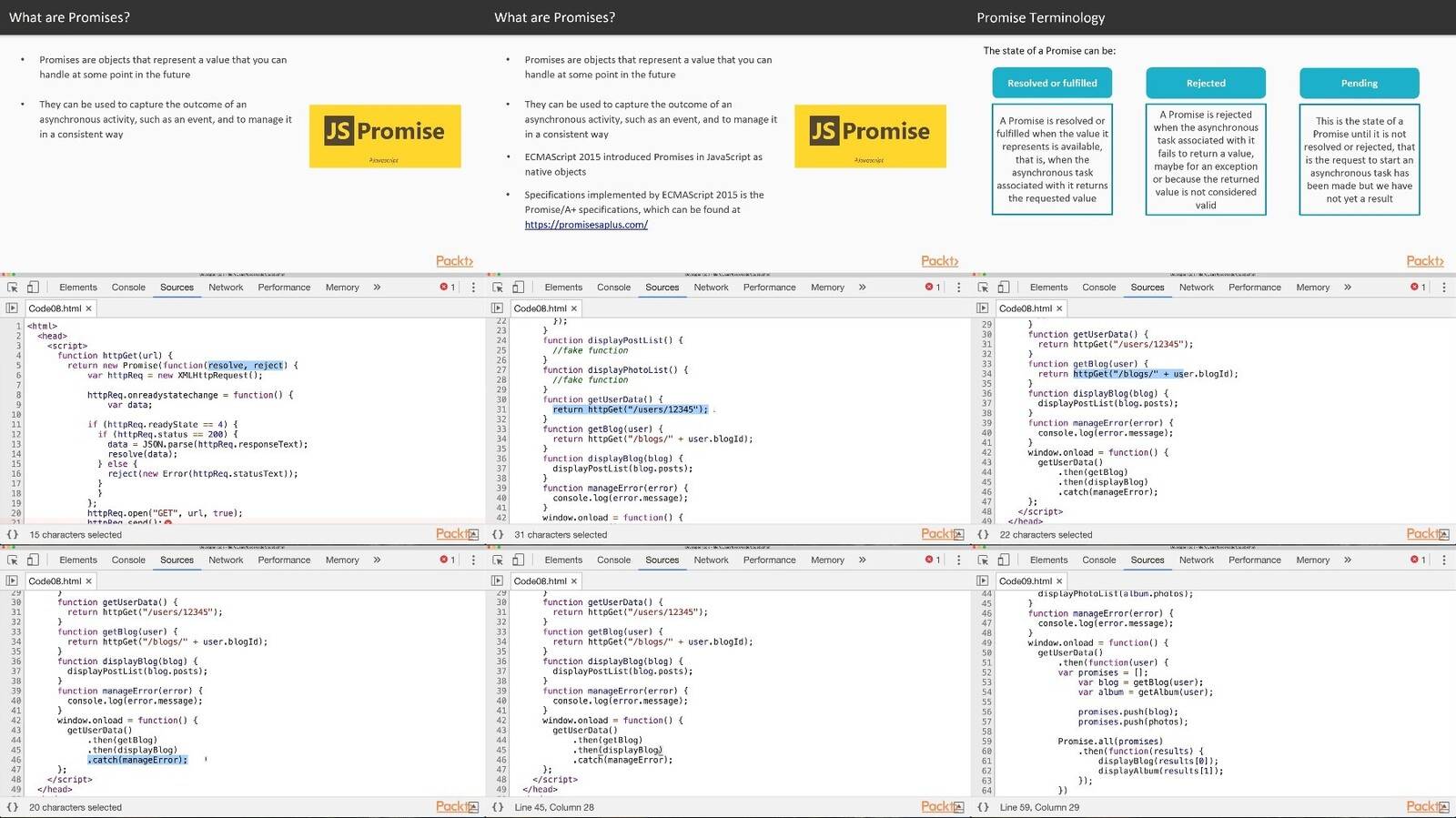Click pretty-print braces beside 'Line 45, Column 28'

tap(498, 807)
